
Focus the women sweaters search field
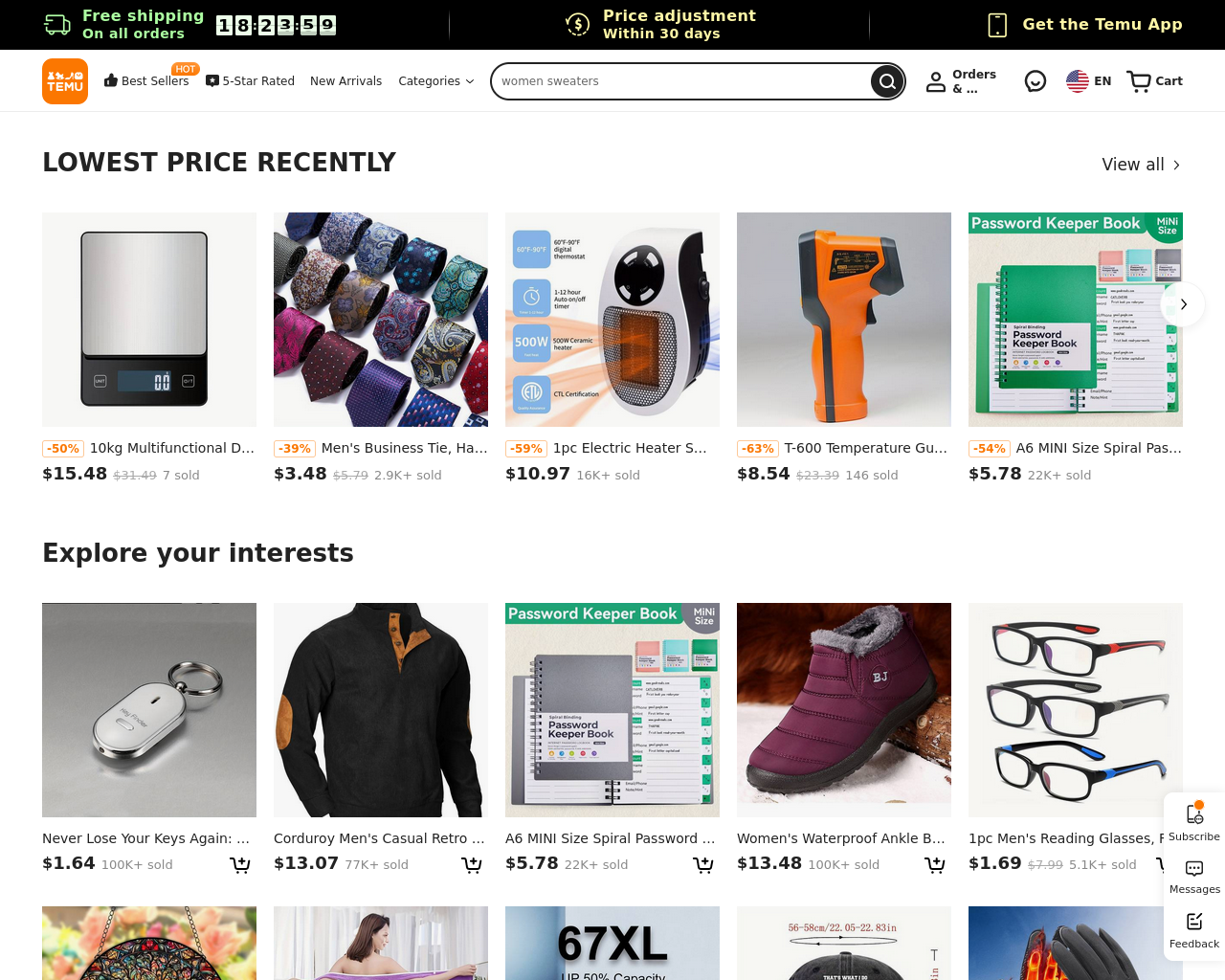coord(679,81)
